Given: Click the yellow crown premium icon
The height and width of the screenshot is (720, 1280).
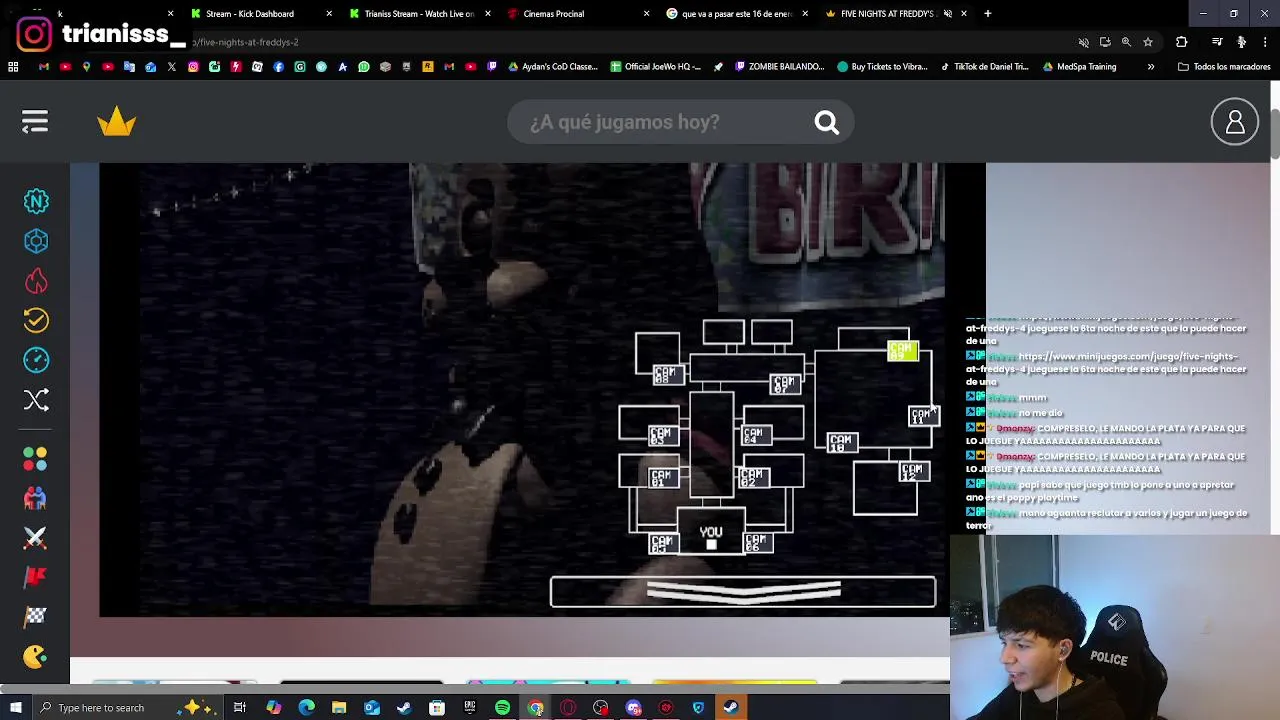Looking at the screenshot, I should (x=117, y=122).
